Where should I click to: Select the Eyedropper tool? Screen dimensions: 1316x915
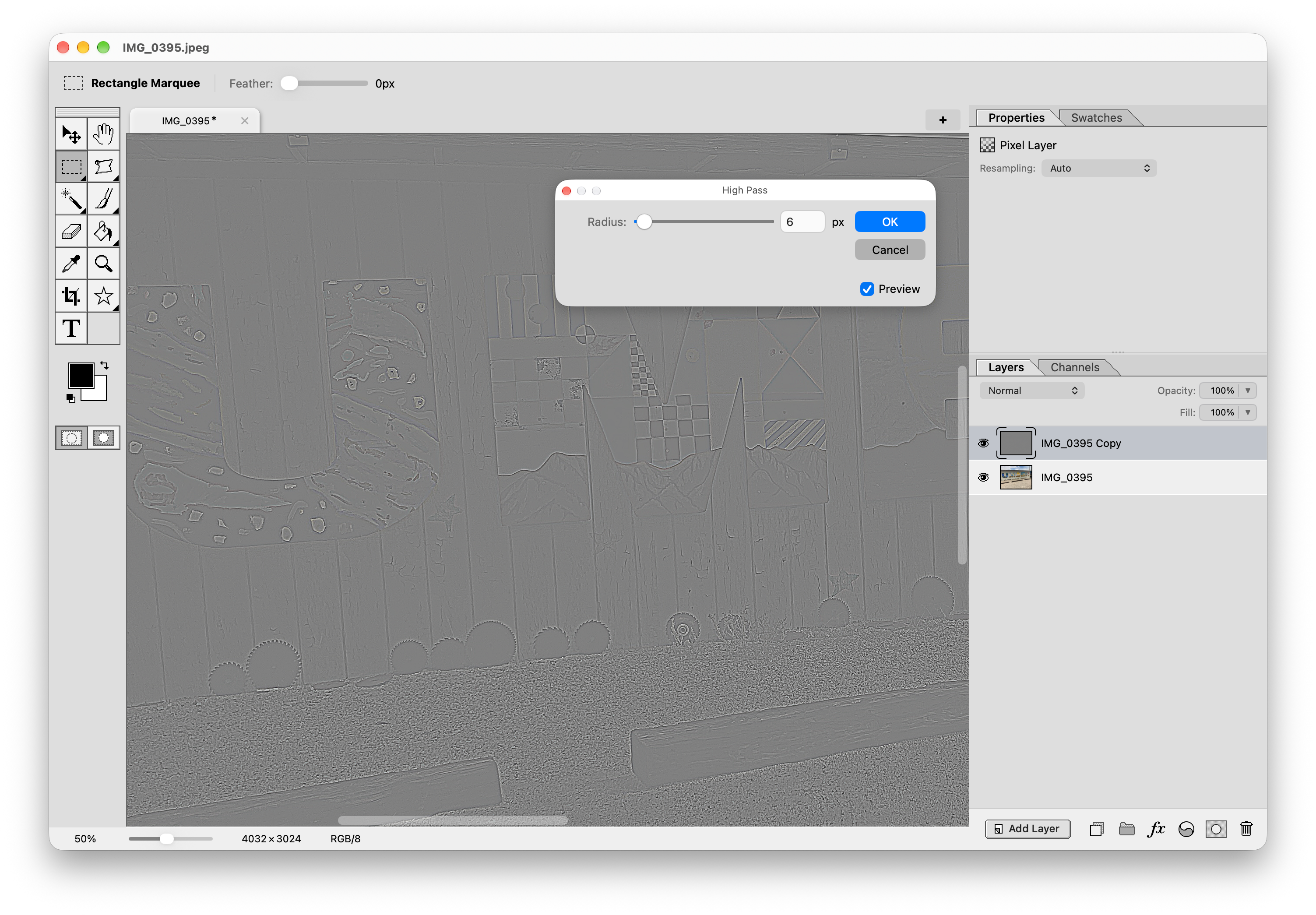71,264
